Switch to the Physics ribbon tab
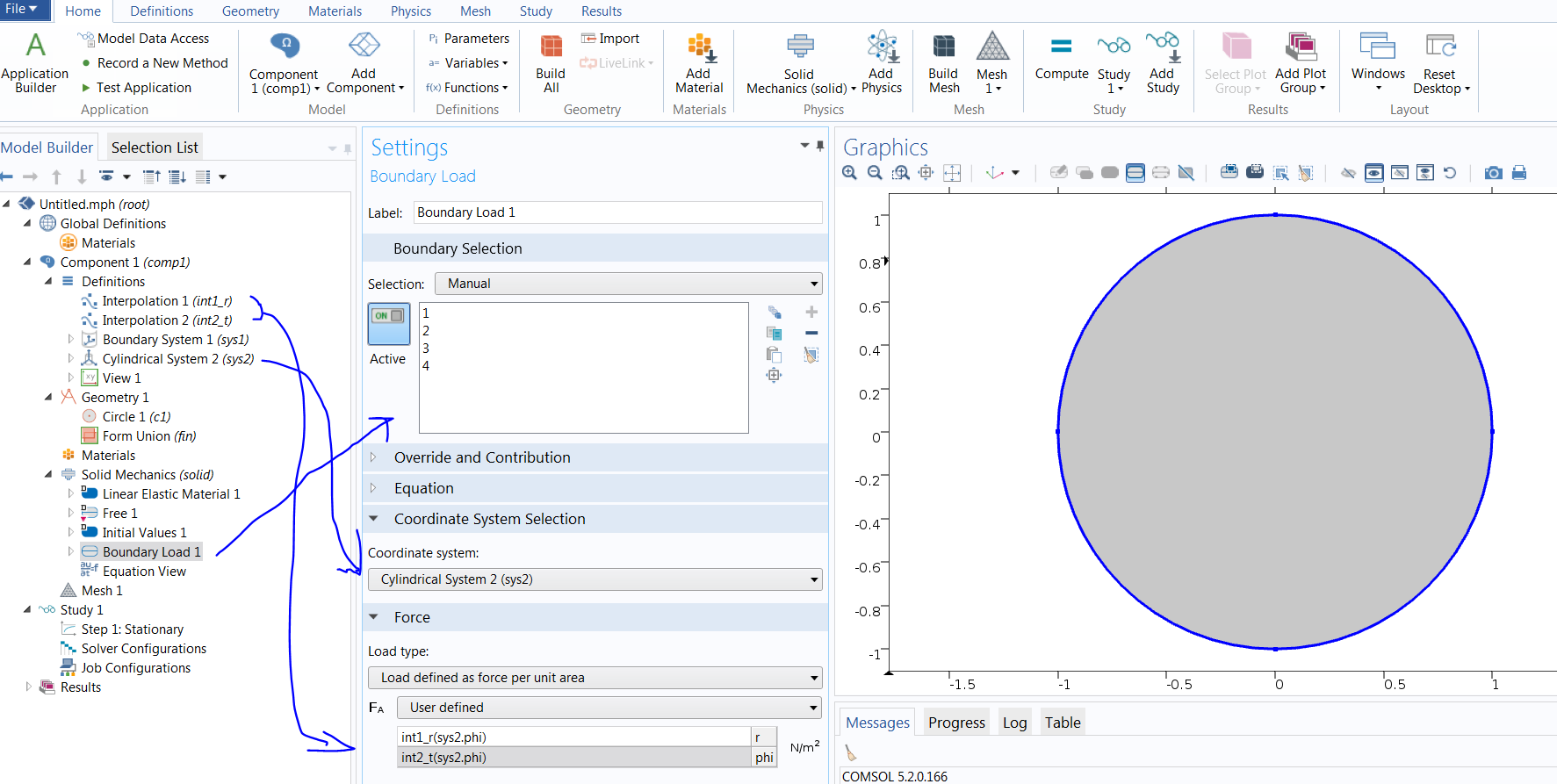Viewport: 1557px width, 784px height. coord(410,11)
